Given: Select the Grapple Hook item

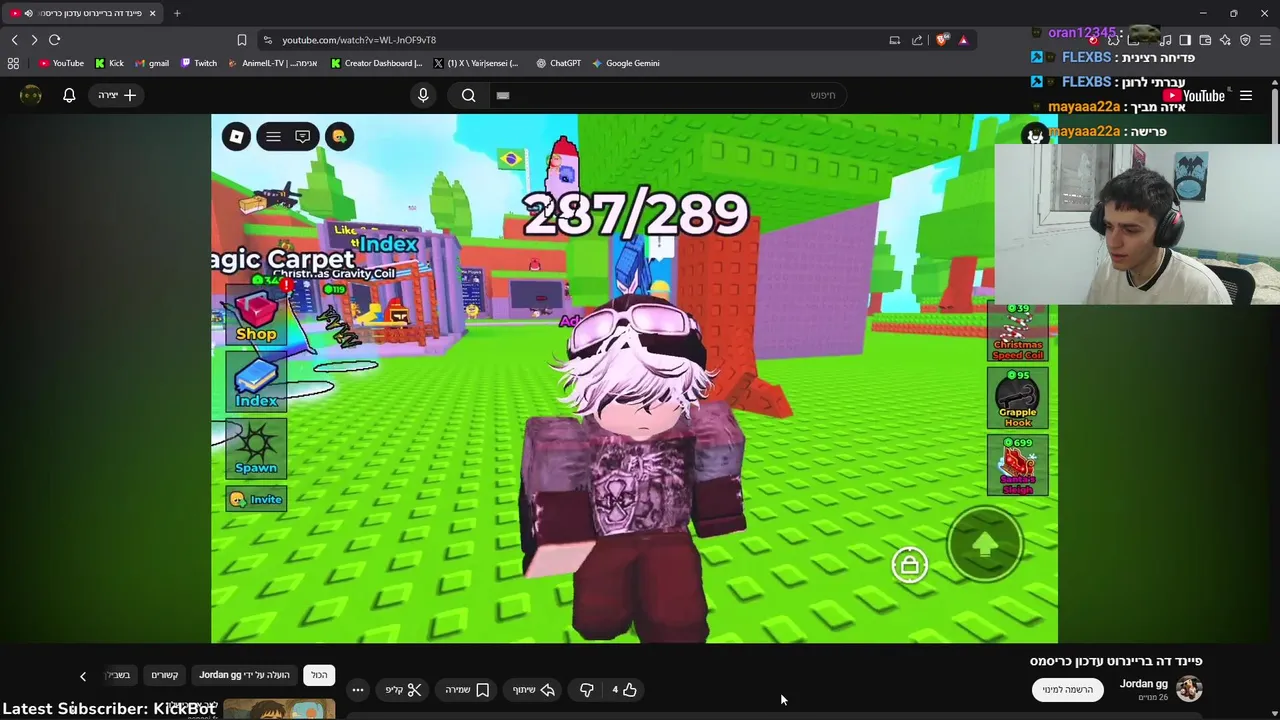Looking at the screenshot, I should [1018, 398].
